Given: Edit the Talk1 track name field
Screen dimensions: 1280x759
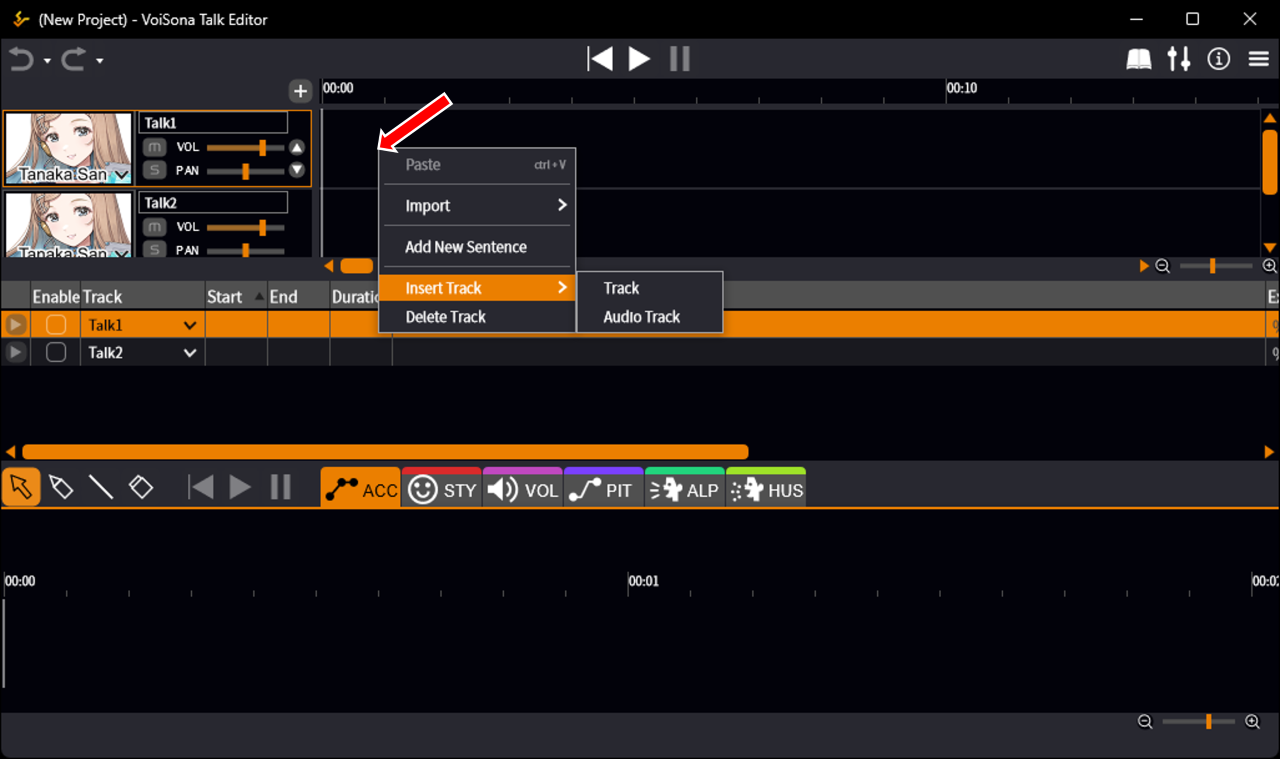Looking at the screenshot, I should tap(213, 123).
